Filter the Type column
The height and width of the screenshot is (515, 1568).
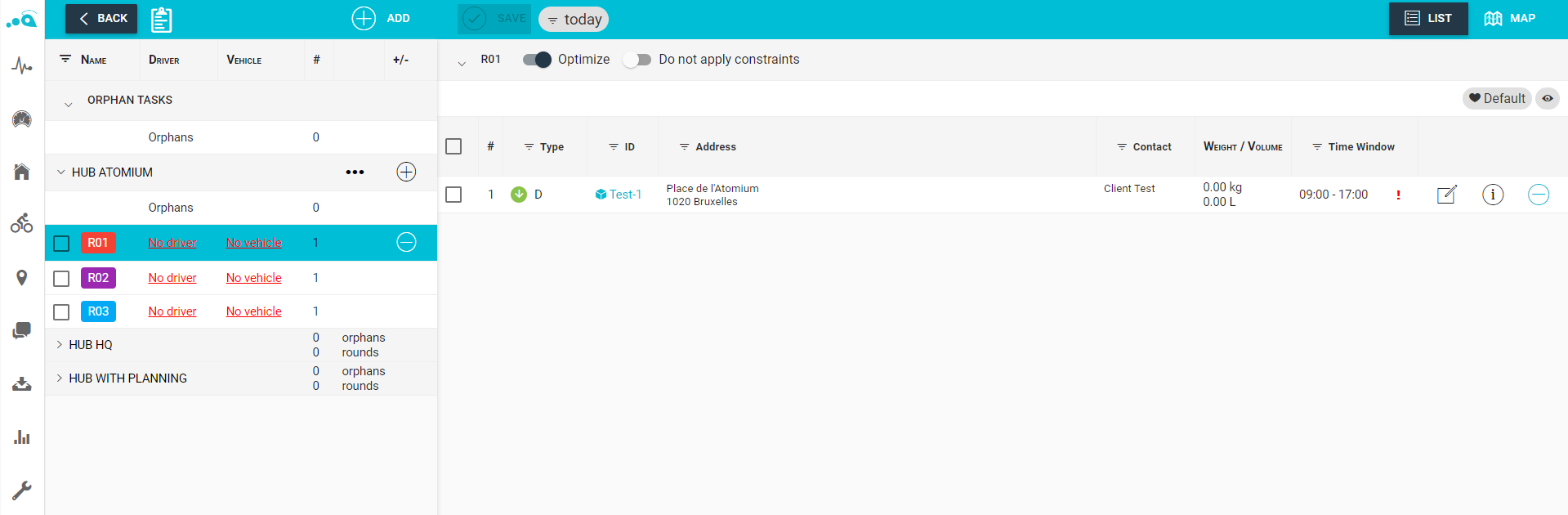[x=529, y=147]
